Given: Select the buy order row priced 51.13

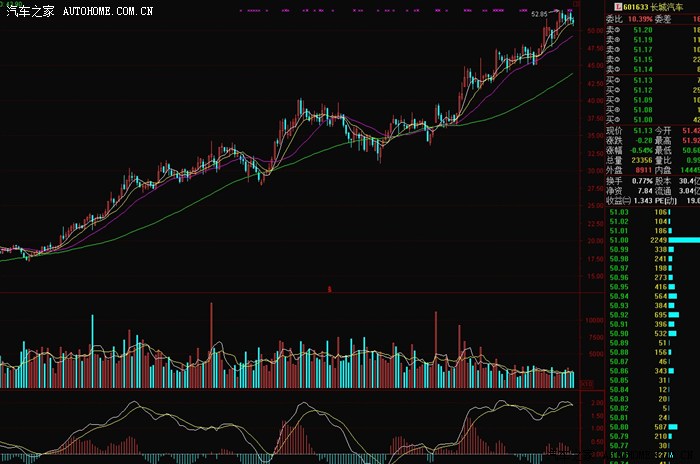Looking at the screenshot, I should (x=653, y=80).
